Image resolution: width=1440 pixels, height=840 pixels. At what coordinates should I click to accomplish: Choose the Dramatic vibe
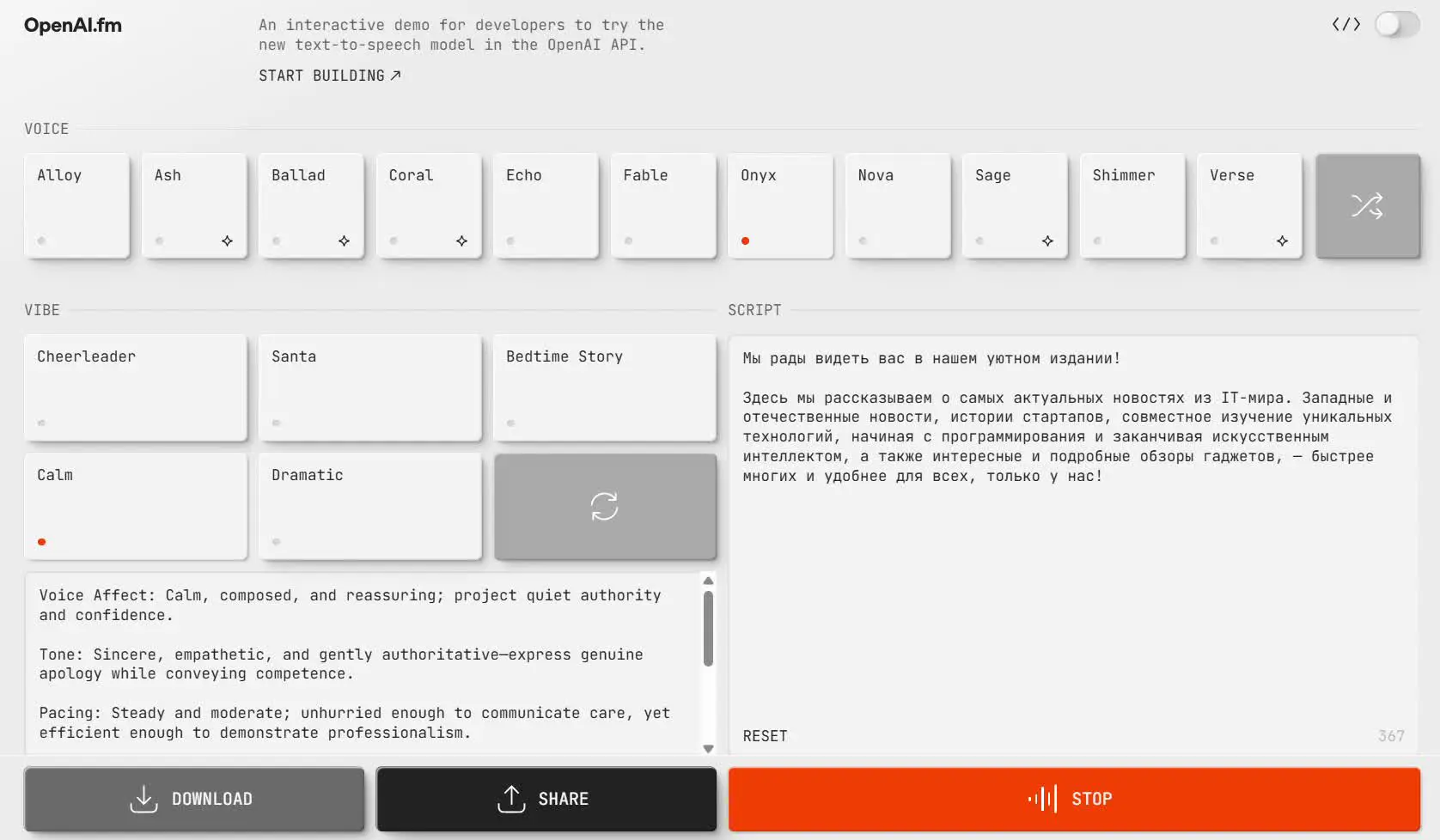[370, 507]
